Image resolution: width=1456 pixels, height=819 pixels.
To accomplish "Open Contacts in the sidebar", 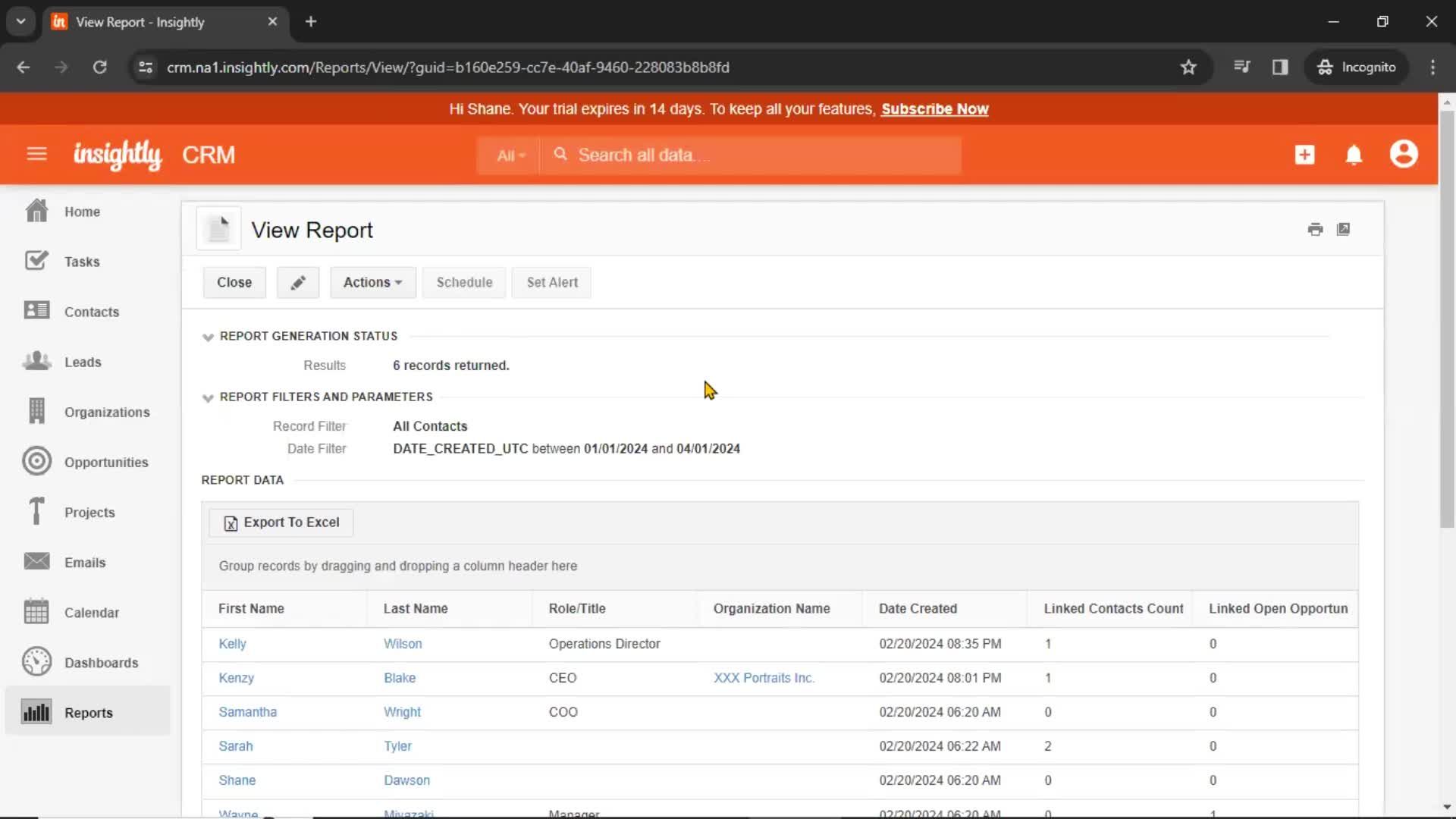I will (91, 312).
